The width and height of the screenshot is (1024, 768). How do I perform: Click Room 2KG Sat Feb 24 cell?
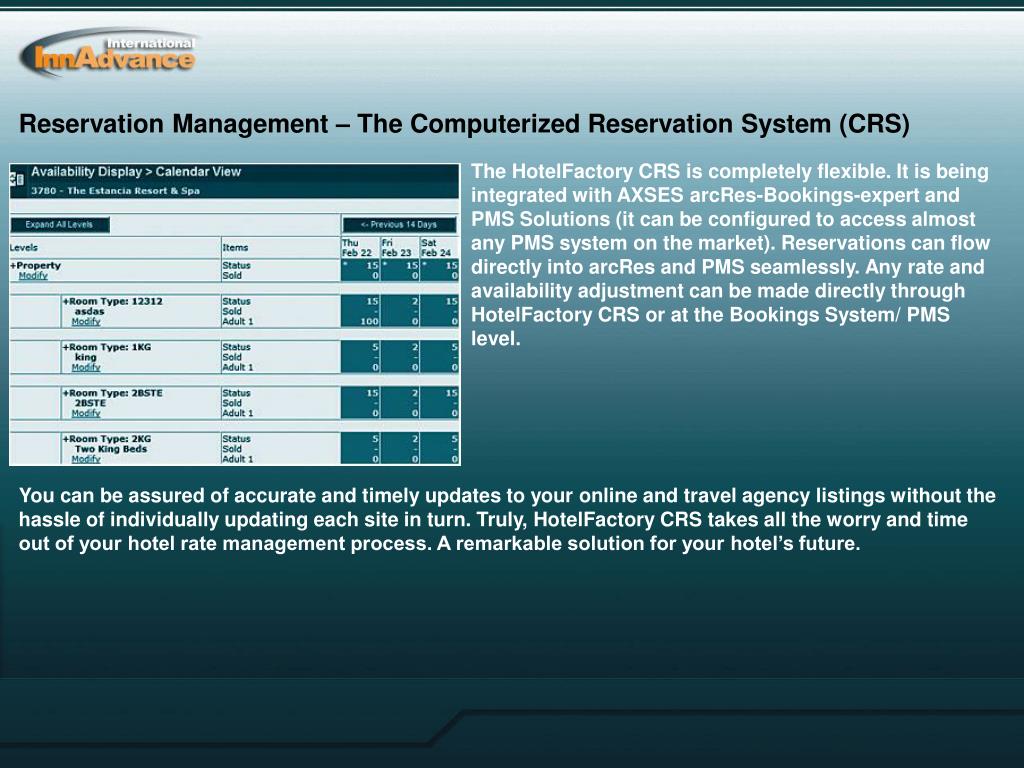(x=440, y=448)
